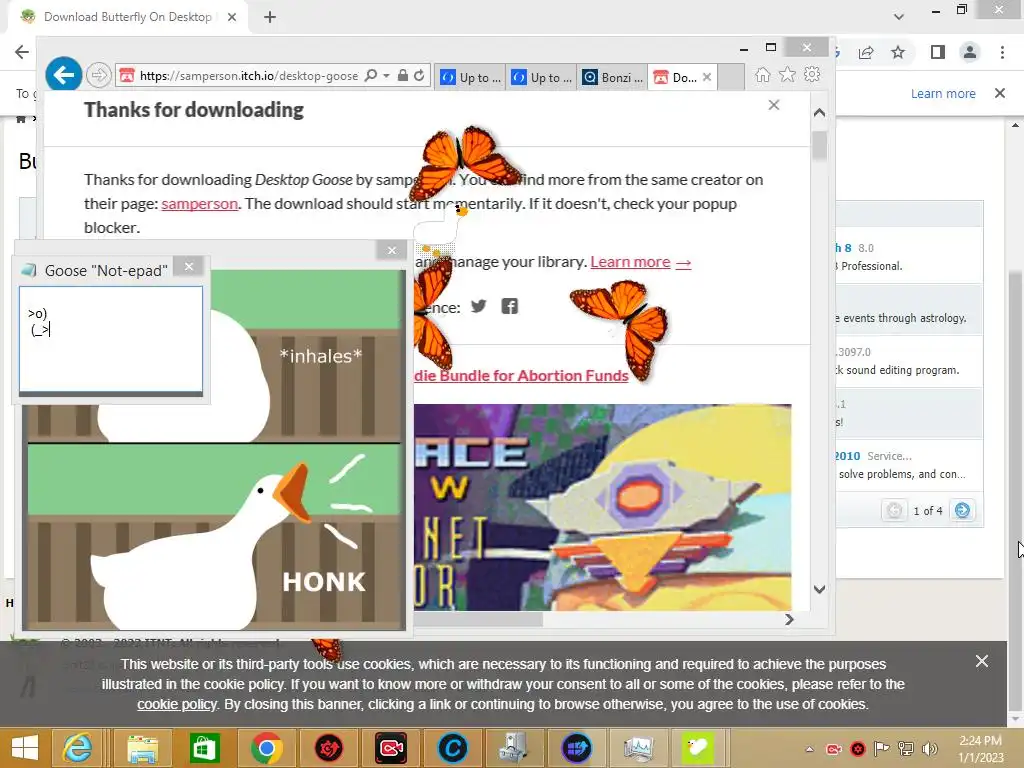Switch to the second 'Up to ...' tab

pyautogui.click(x=541, y=77)
